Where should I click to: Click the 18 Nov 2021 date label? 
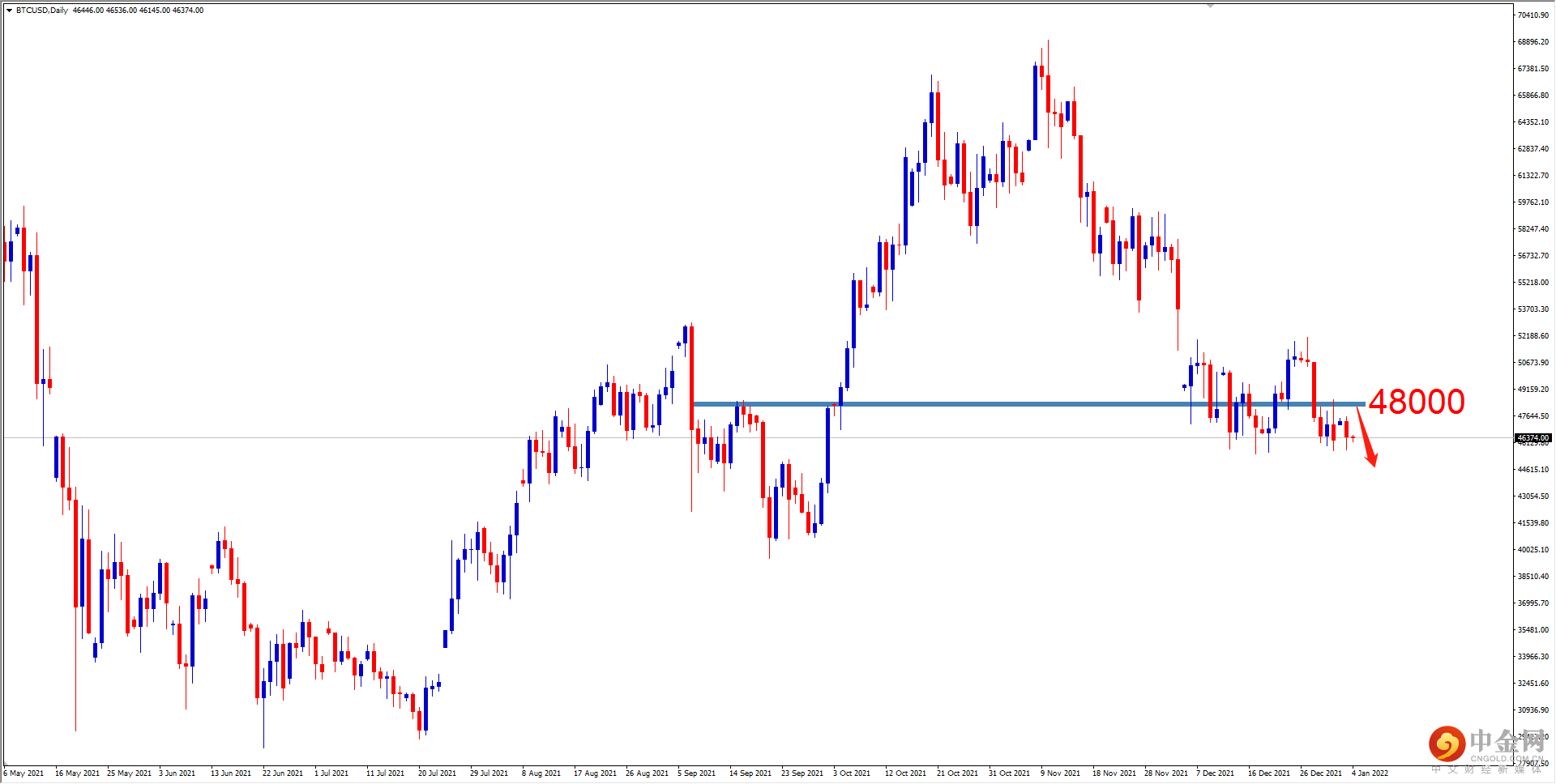coord(1114,773)
